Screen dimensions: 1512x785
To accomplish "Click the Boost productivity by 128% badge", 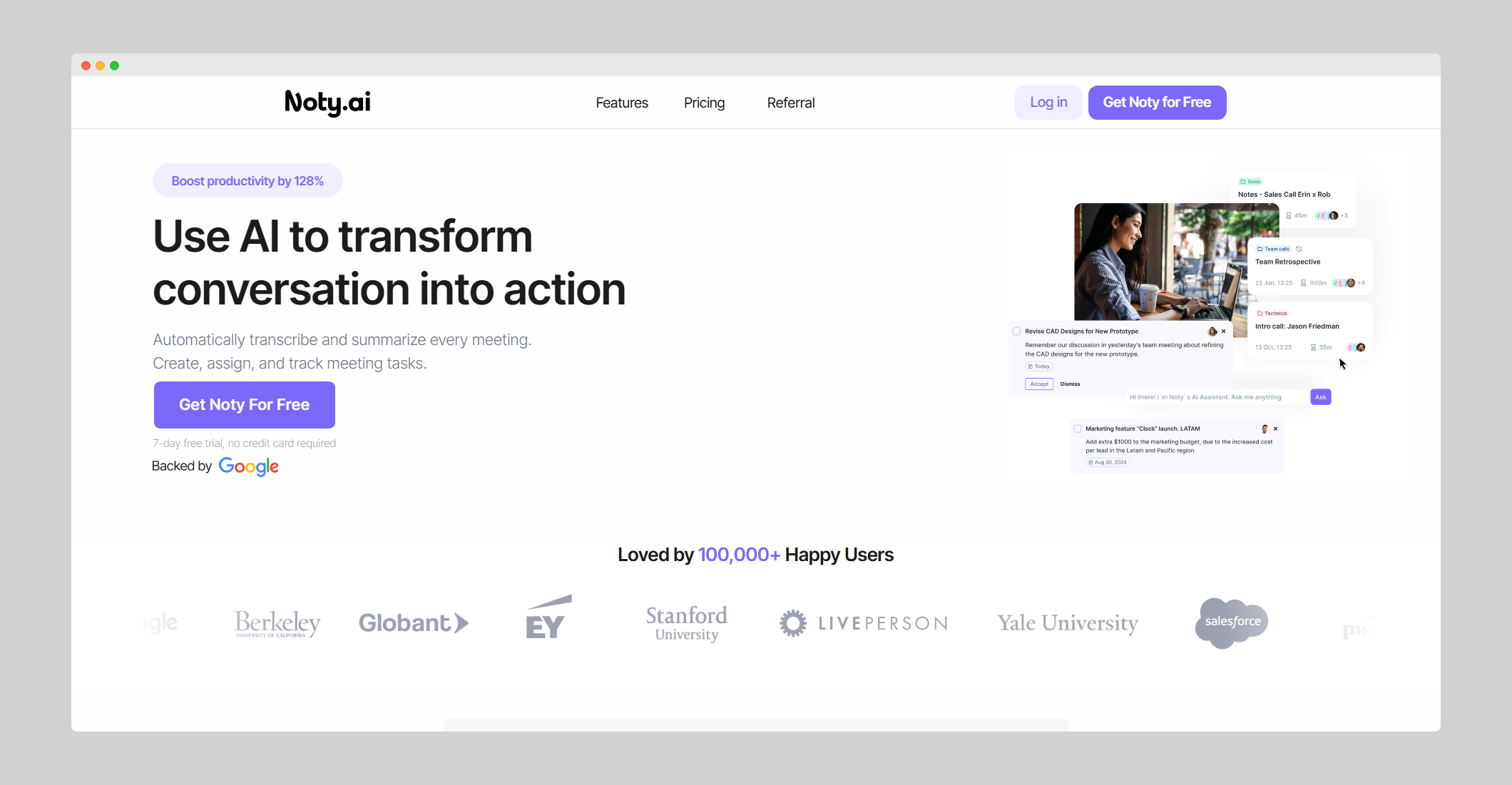I will 247,181.
